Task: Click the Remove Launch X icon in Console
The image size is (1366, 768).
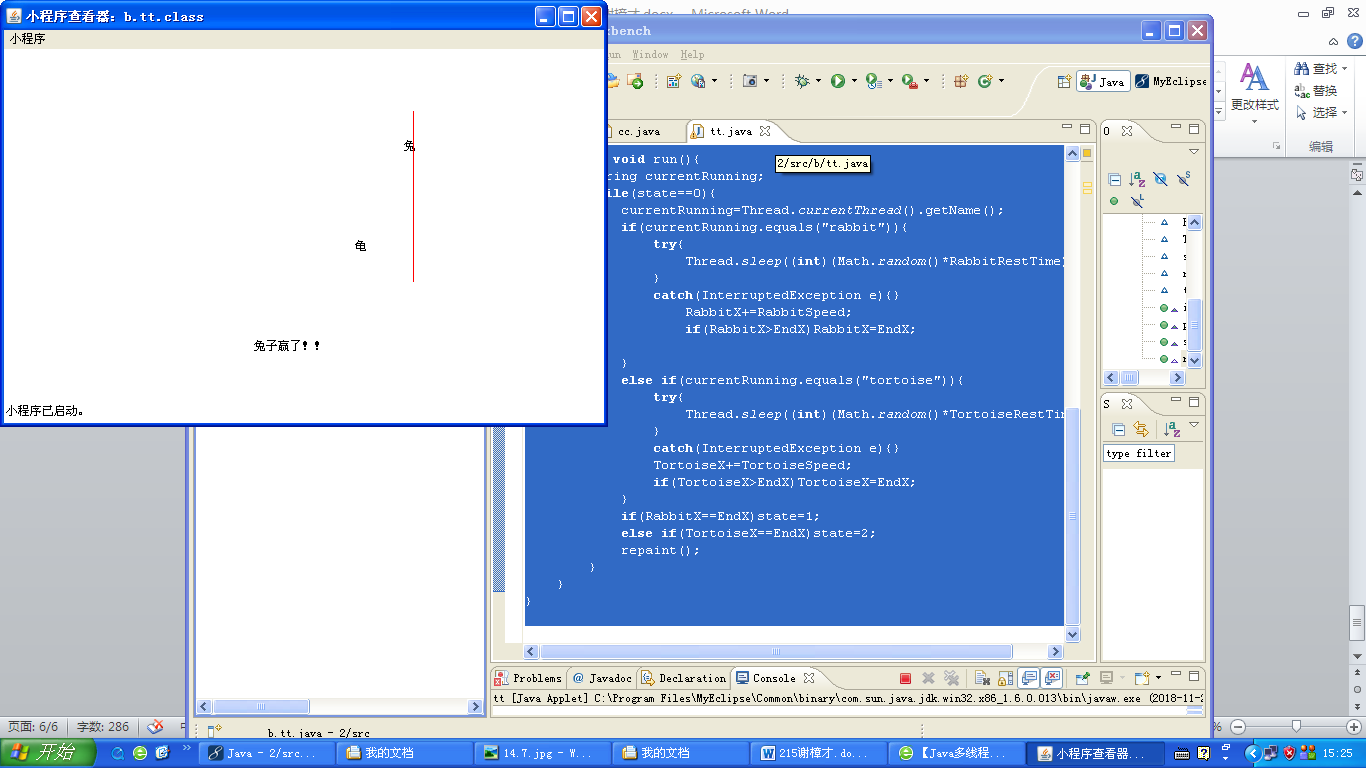Action: [928, 678]
